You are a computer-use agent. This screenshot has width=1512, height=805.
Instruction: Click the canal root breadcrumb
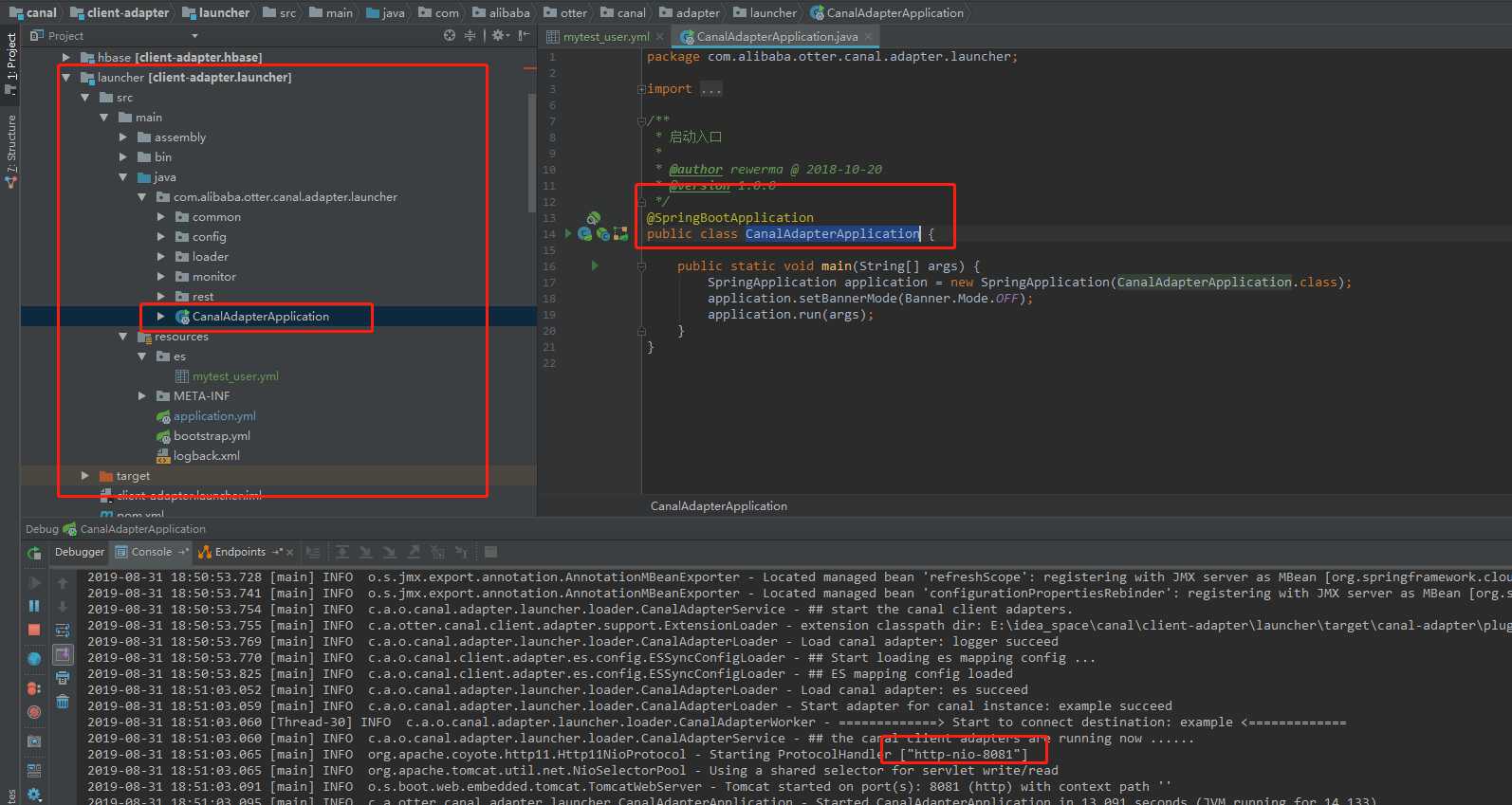(x=33, y=12)
